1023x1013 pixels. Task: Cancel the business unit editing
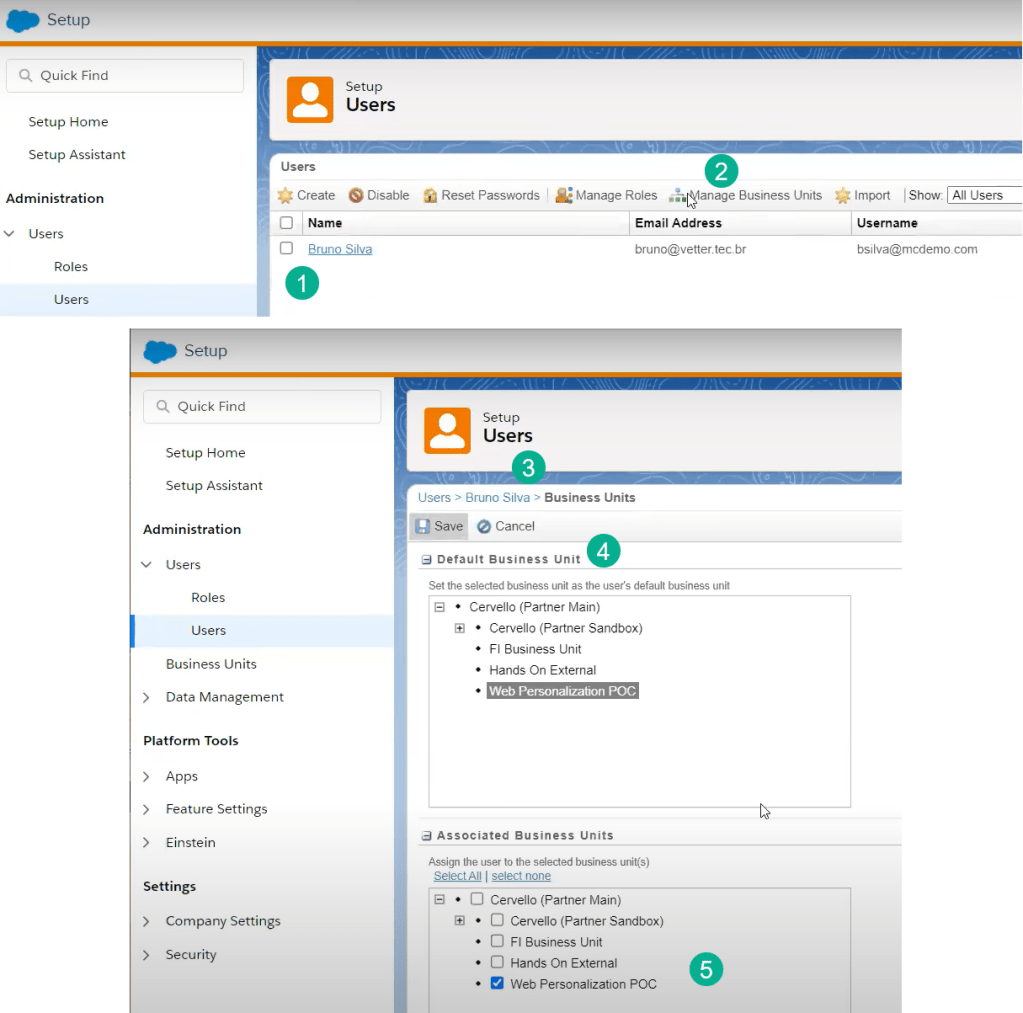pyautogui.click(x=505, y=526)
